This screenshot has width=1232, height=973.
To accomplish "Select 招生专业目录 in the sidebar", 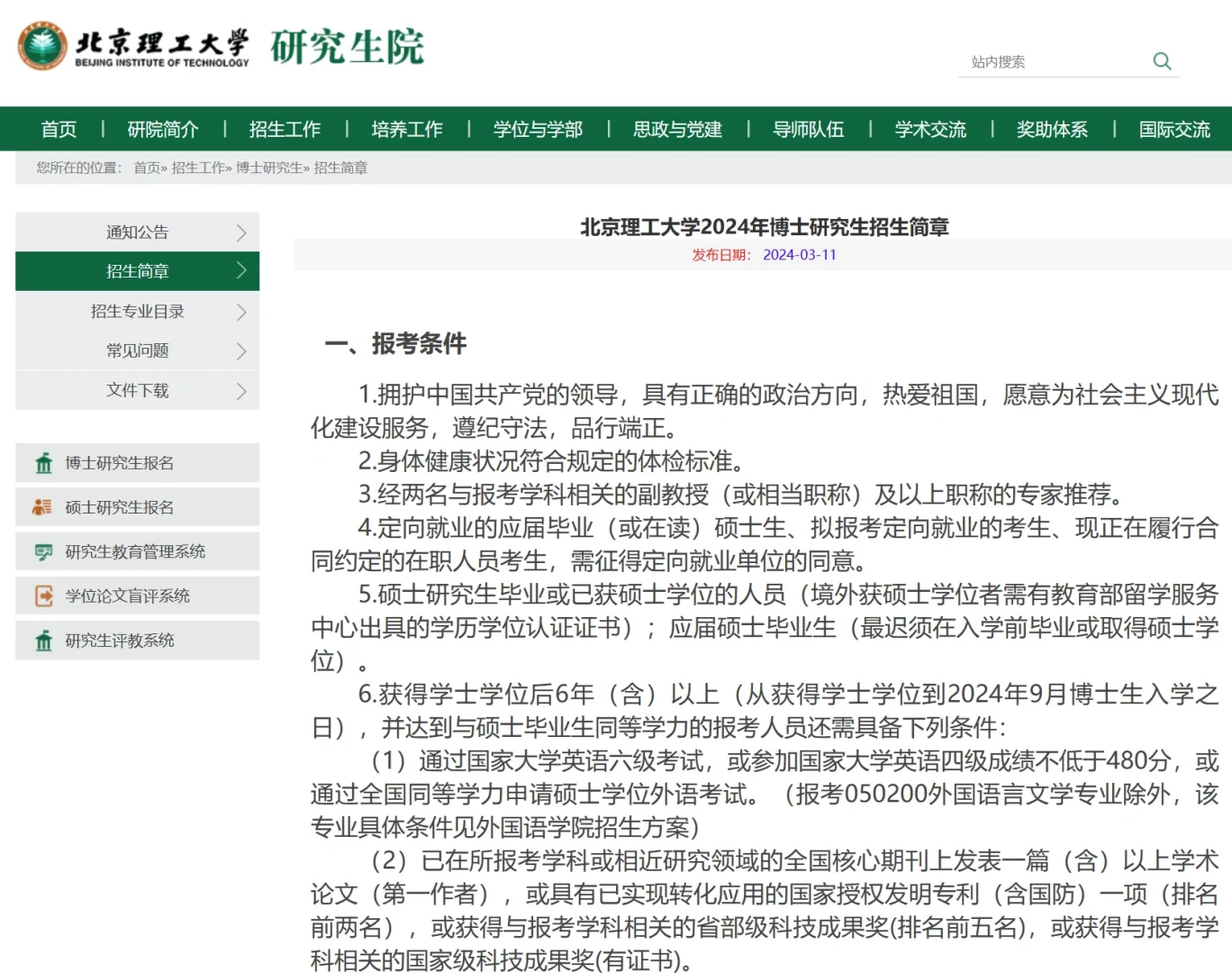I will click(x=137, y=312).
